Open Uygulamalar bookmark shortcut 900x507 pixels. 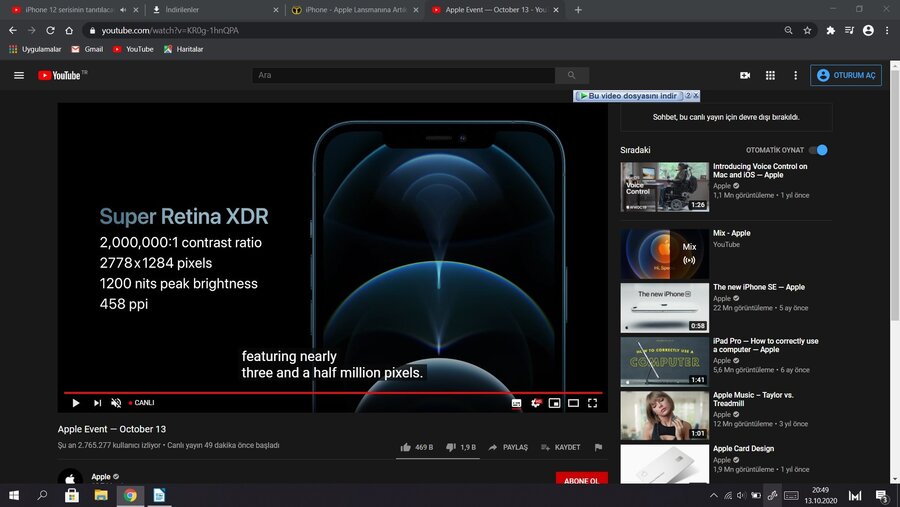pos(35,49)
